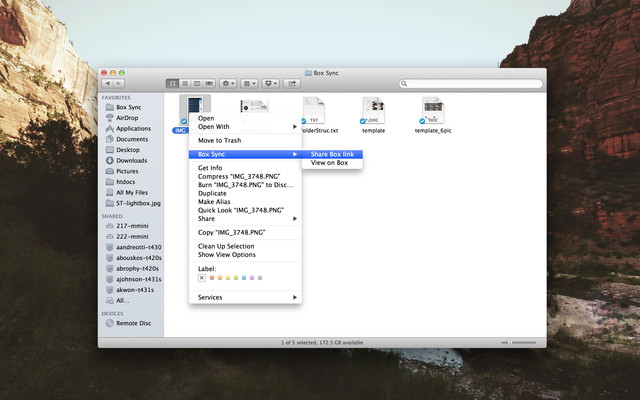The image size is (640, 400).
Task: Switch Finder to Cover Flow view
Action: pyautogui.click(x=208, y=83)
